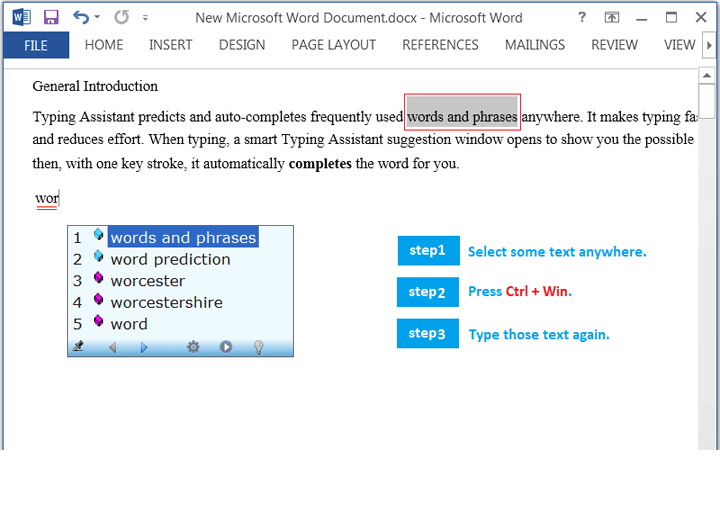Screen dimensions: 720x520
Task: Switch to the DESIGN tab
Action: click(x=242, y=45)
